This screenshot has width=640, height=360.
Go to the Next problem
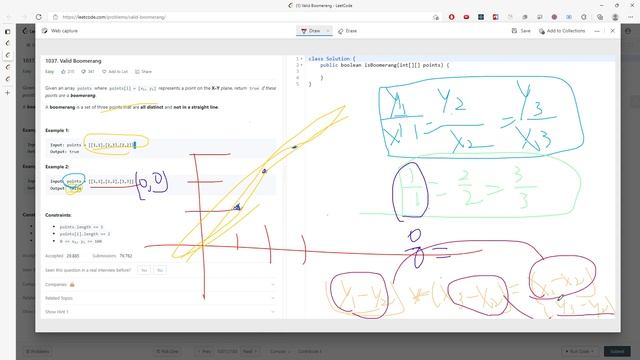coord(249,351)
